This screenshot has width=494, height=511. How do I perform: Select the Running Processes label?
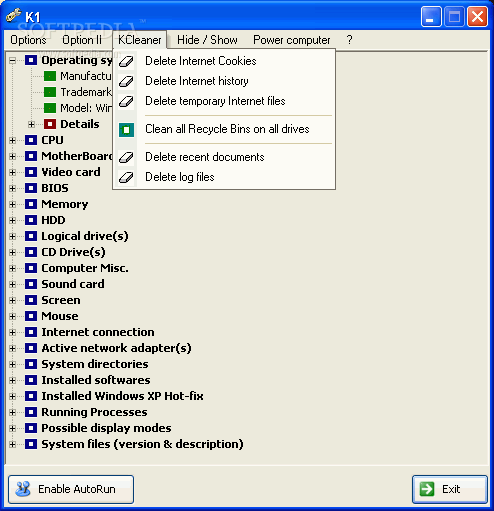(94, 412)
